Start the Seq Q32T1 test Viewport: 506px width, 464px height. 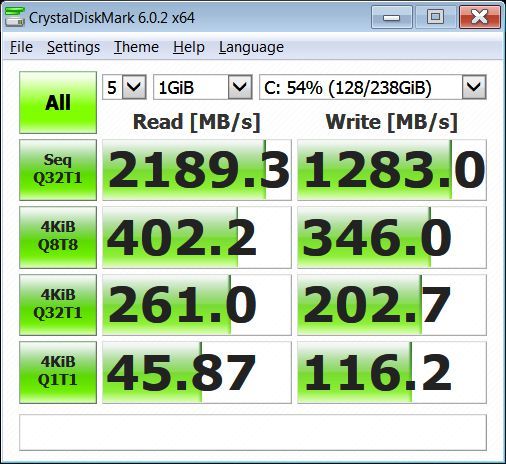pos(58,170)
